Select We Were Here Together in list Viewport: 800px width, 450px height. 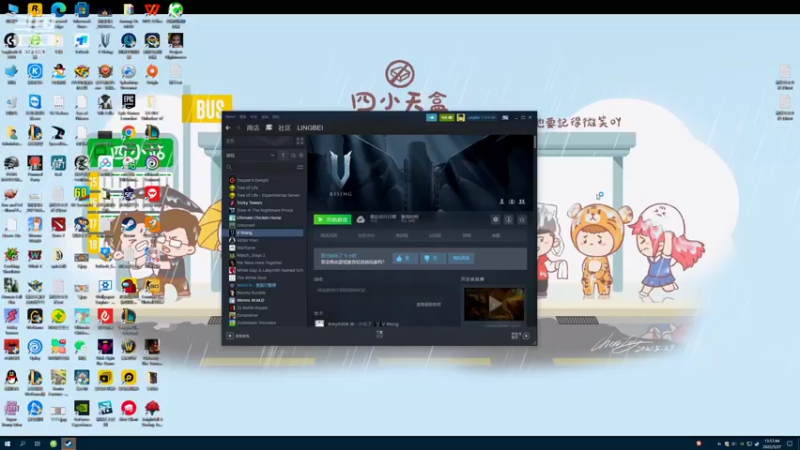click(x=259, y=263)
